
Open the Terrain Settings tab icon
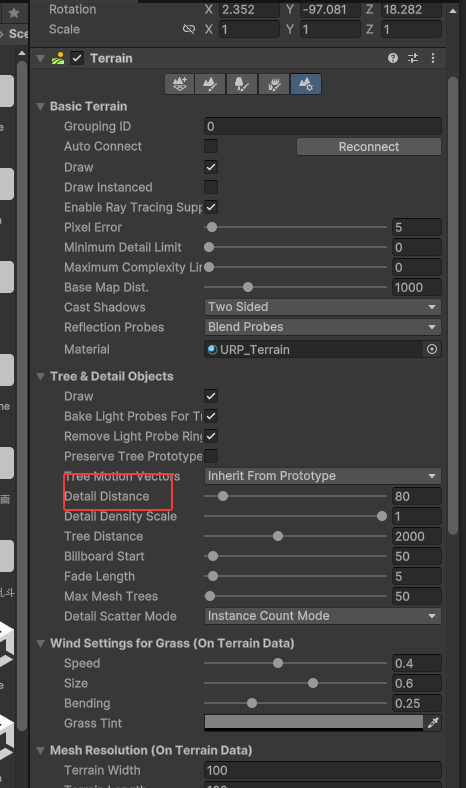pyautogui.click(x=306, y=84)
